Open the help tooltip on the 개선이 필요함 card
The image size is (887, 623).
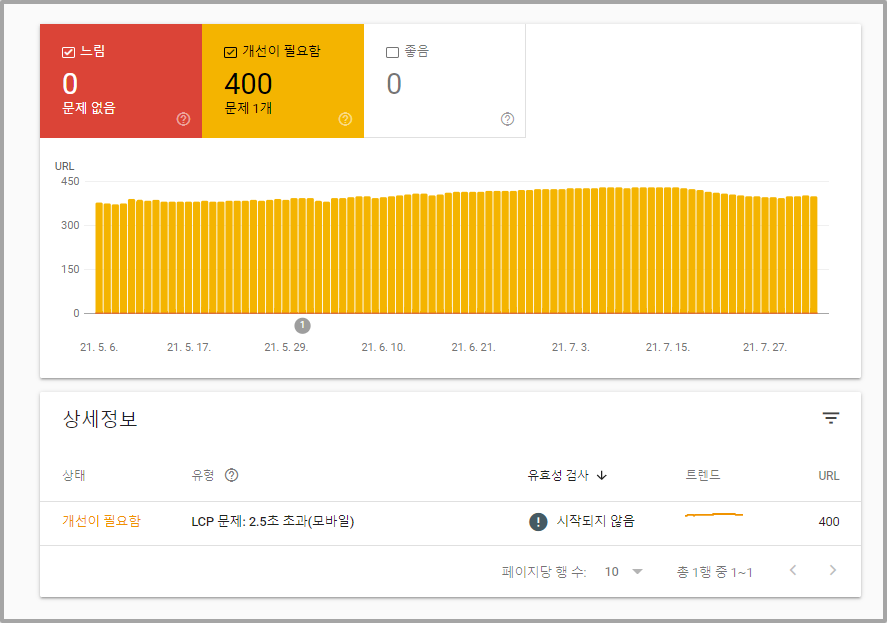345,118
